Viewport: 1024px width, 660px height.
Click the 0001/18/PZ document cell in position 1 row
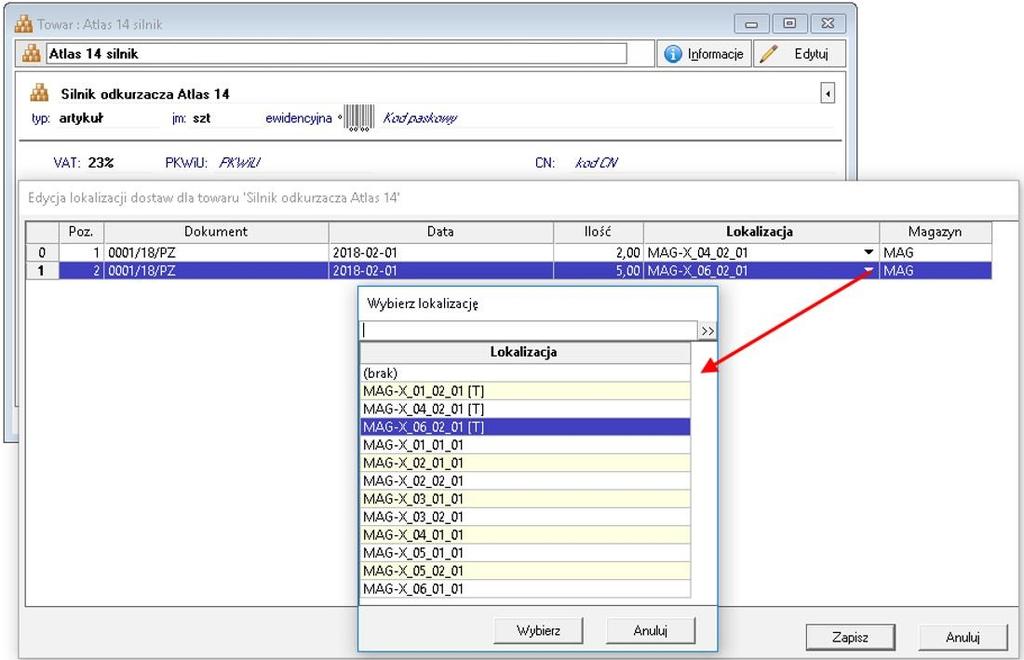coord(216,252)
